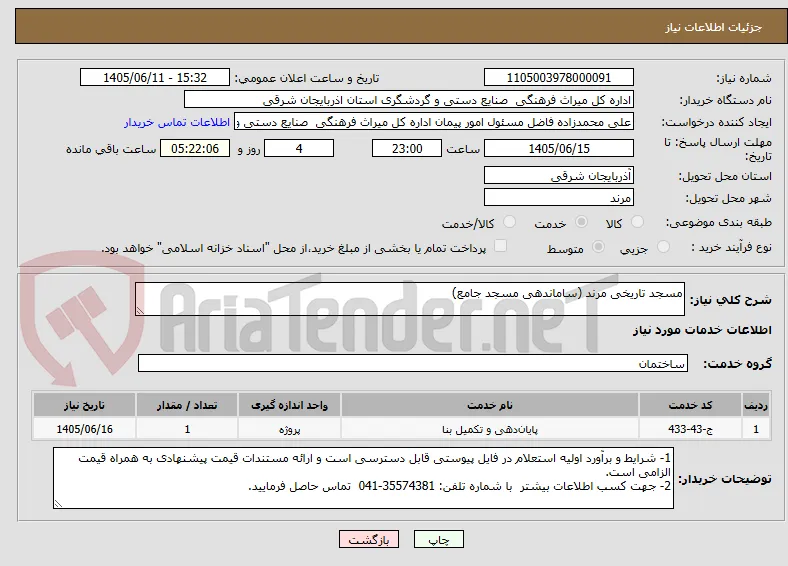Image resolution: width=788 pixels, height=566 pixels.
Task: Click the remaining days field showing 4
Action: pos(299,148)
